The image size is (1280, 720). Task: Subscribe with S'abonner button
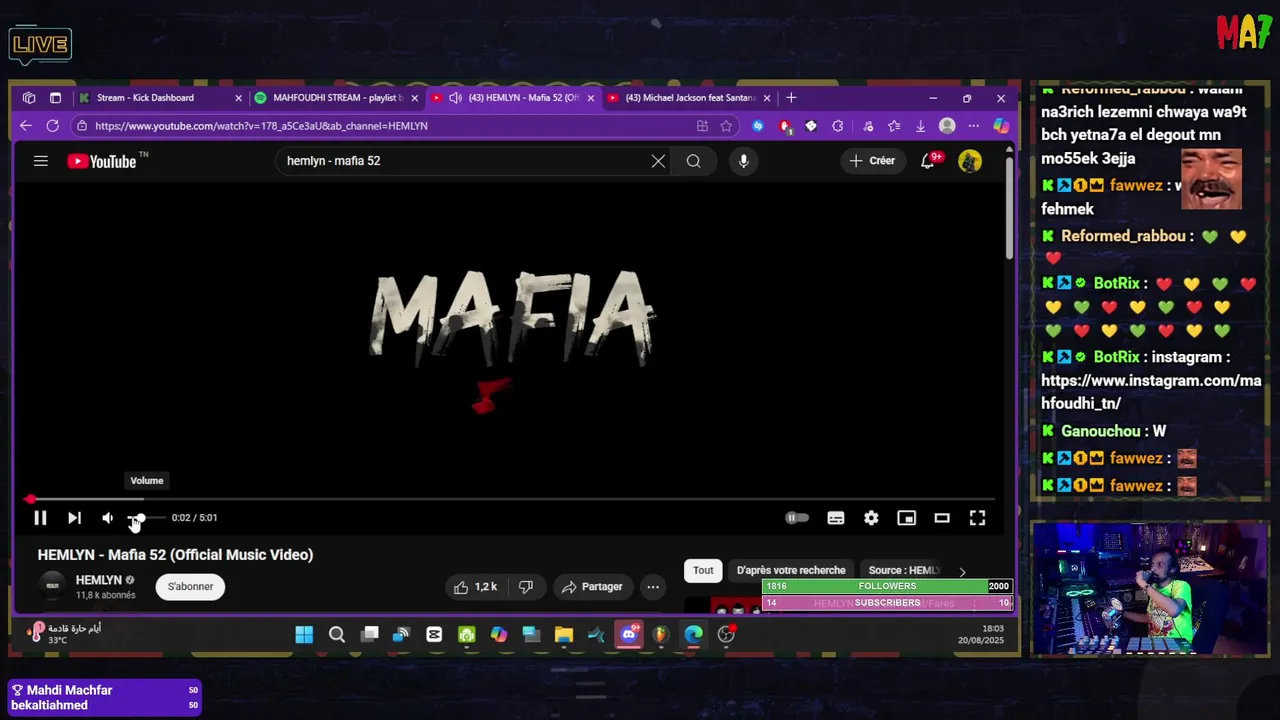click(x=190, y=587)
